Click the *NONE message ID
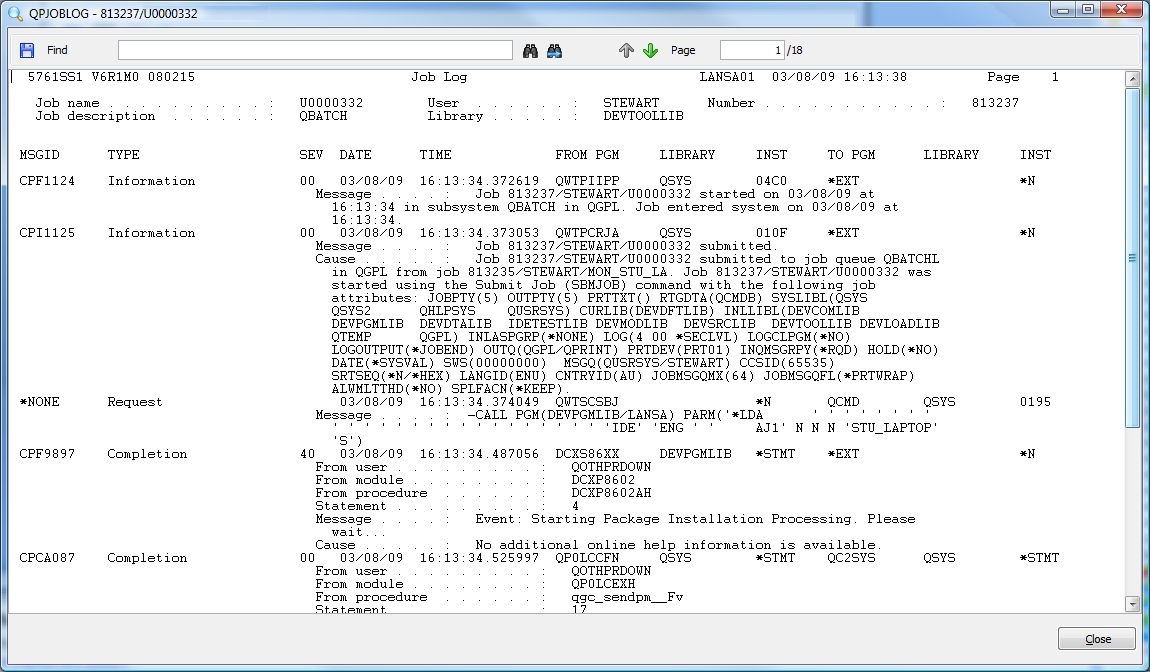 [40, 401]
